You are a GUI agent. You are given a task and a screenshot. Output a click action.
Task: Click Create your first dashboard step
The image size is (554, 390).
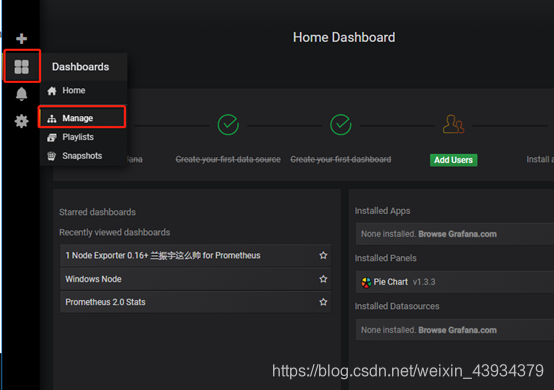pos(341,160)
